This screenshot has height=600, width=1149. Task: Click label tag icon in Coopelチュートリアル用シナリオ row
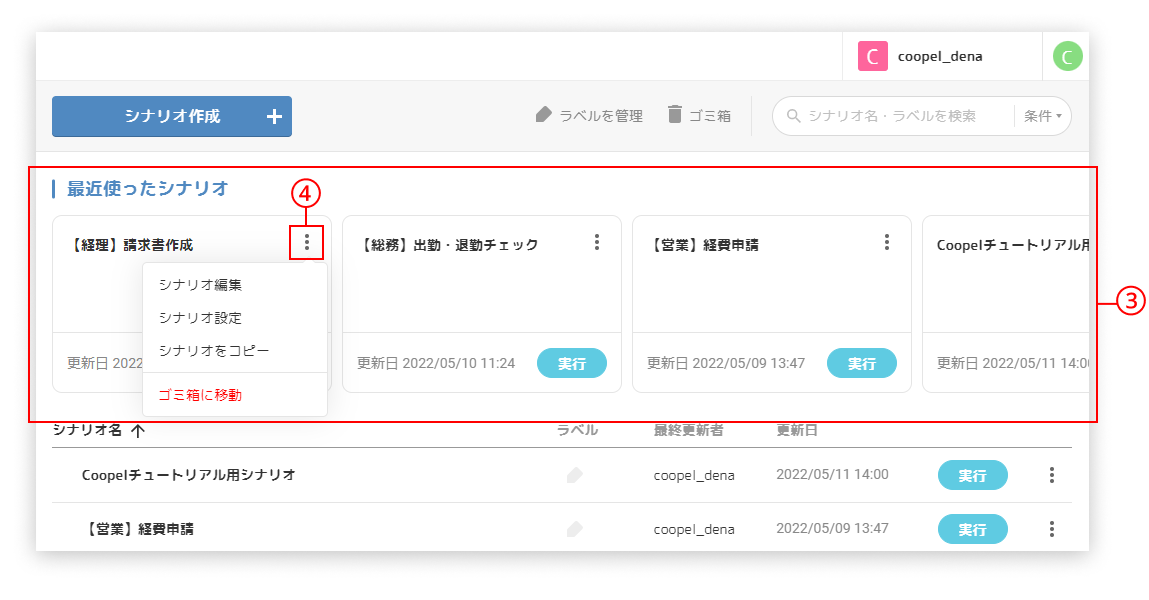tap(574, 475)
